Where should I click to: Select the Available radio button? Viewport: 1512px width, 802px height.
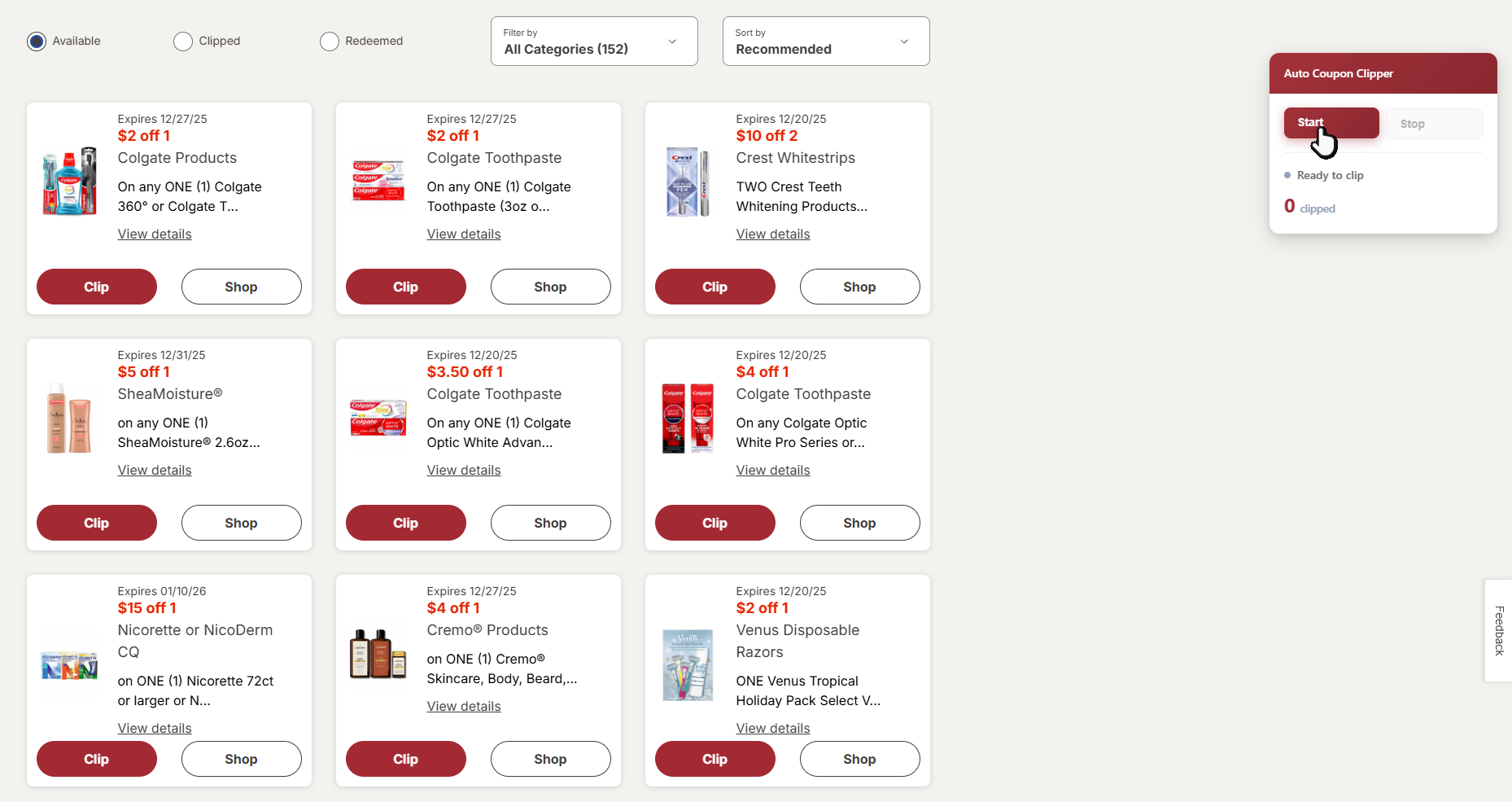click(37, 42)
